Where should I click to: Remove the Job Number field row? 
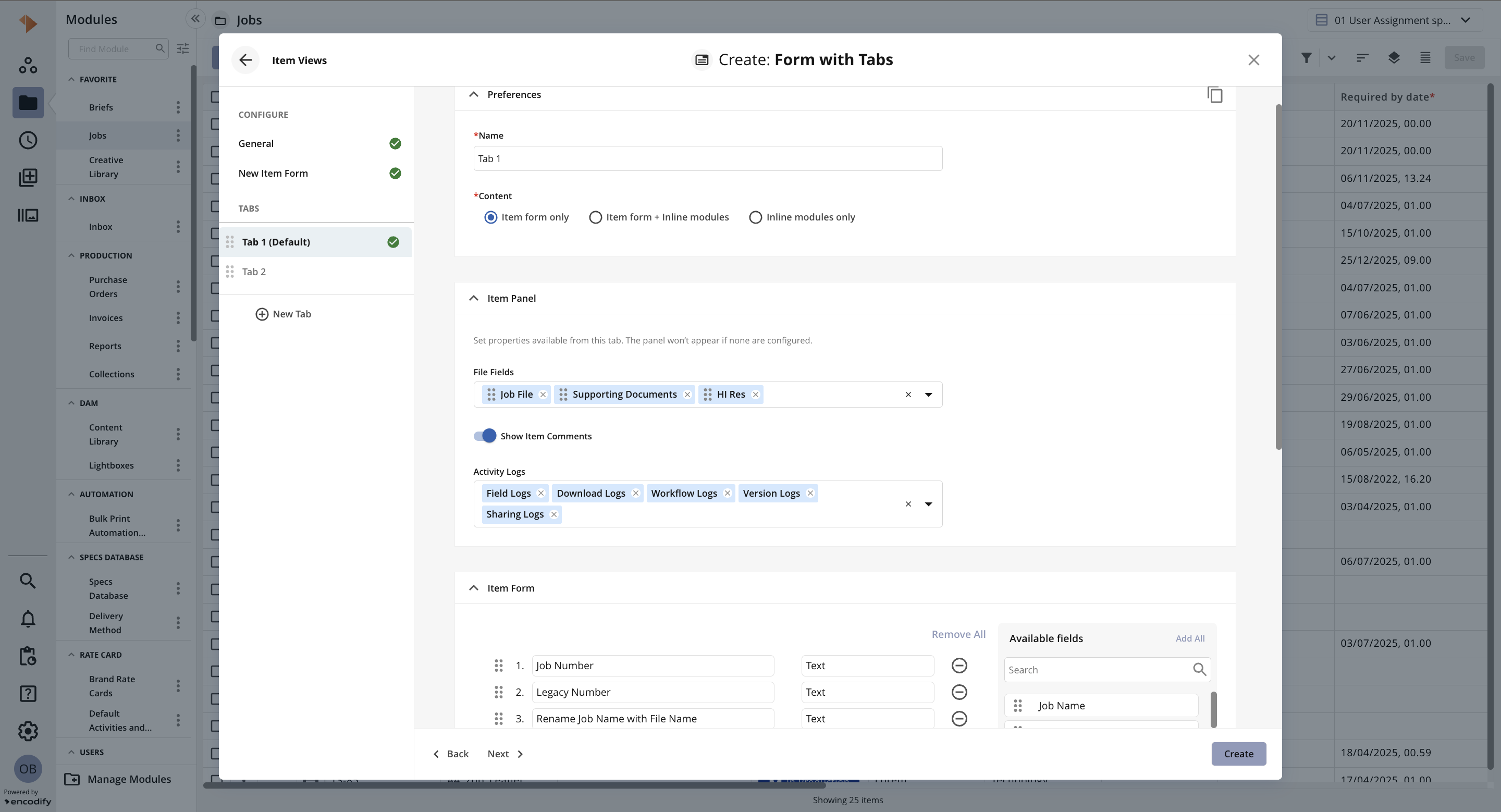click(x=959, y=665)
